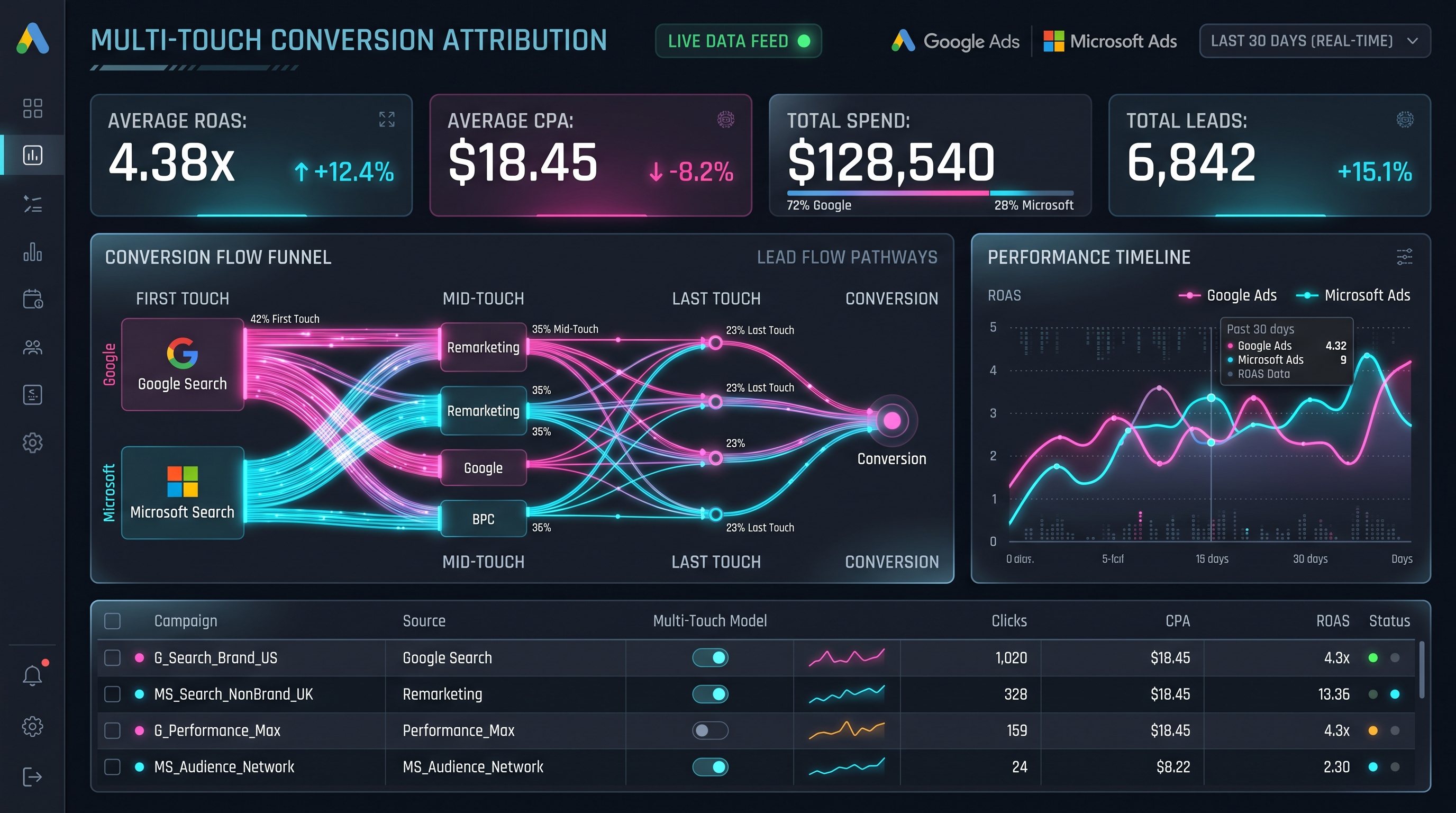Click the AI chip icon on Average CPA
1456x813 pixels.
tap(726, 119)
